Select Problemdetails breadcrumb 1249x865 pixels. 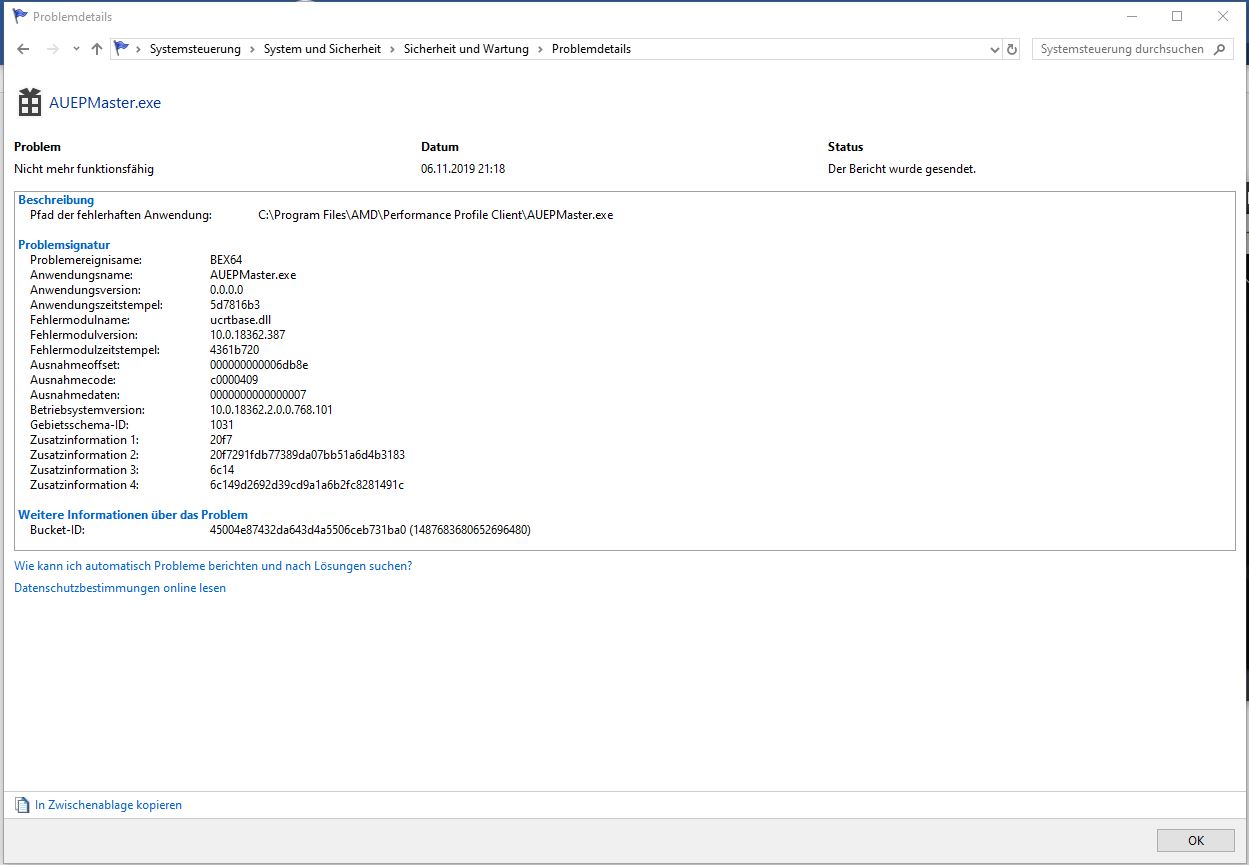tap(591, 49)
